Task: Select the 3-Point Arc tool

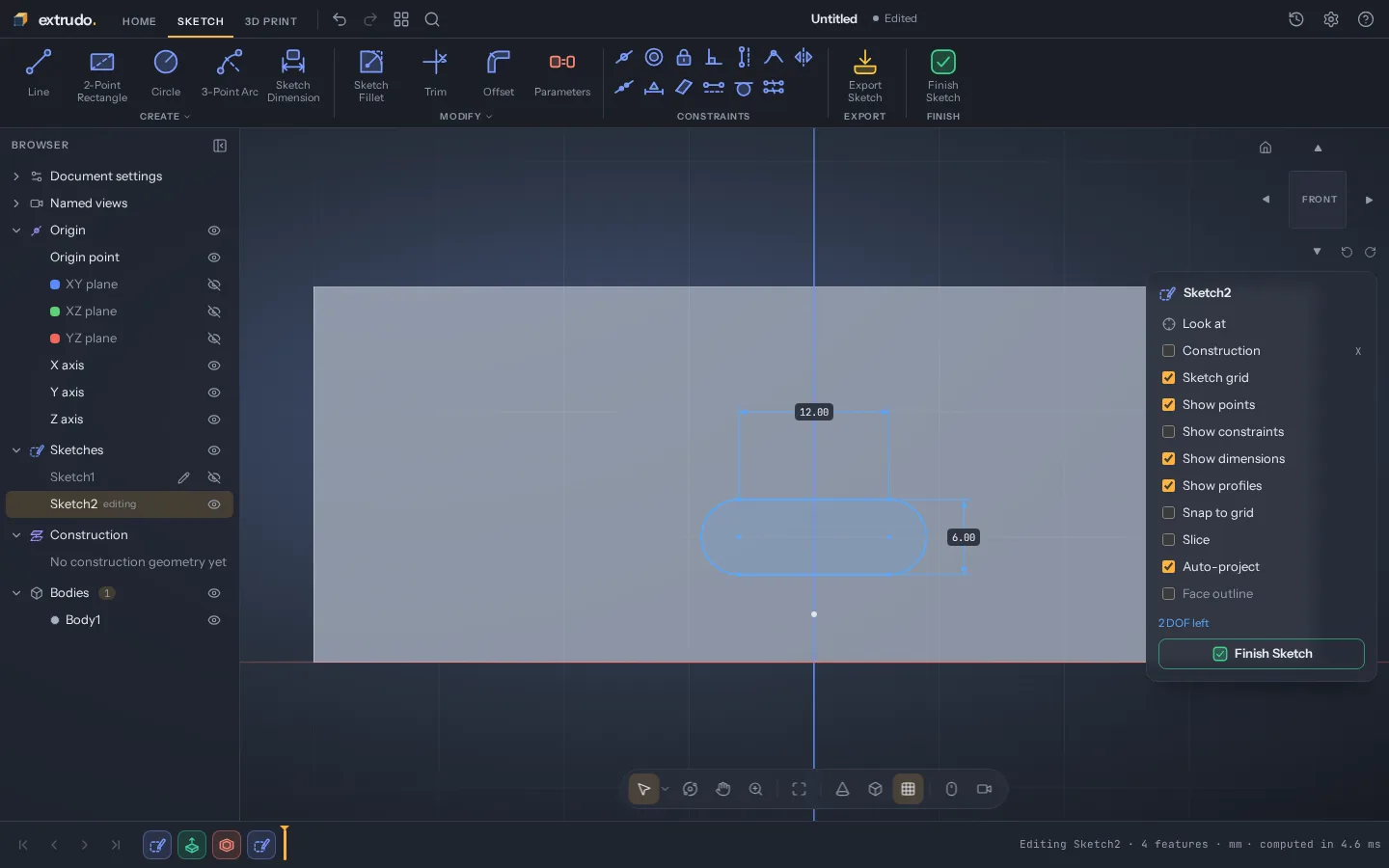Action: (x=230, y=73)
